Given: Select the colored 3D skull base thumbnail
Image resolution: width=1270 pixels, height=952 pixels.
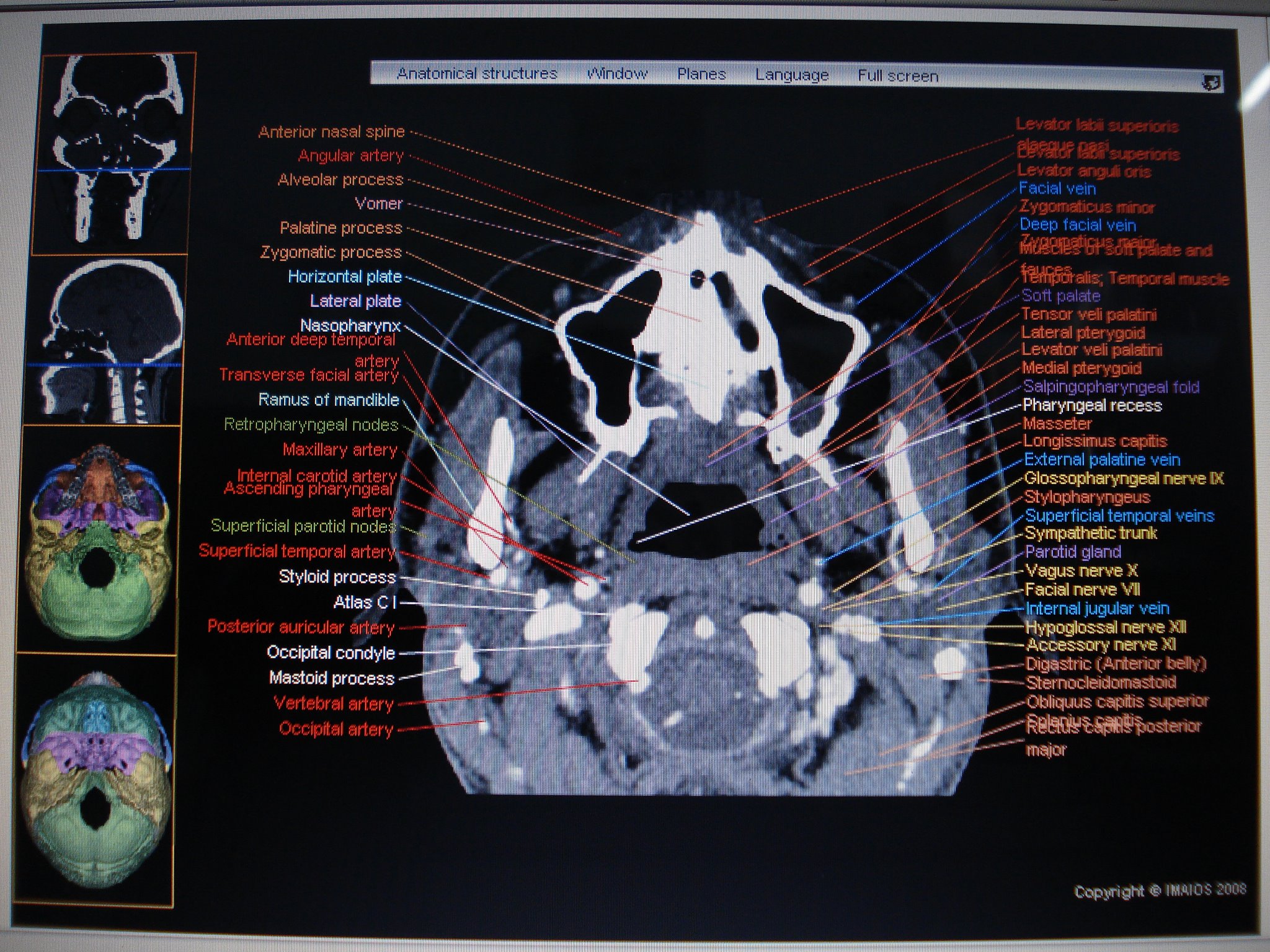Looking at the screenshot, I should coord(98,540).
